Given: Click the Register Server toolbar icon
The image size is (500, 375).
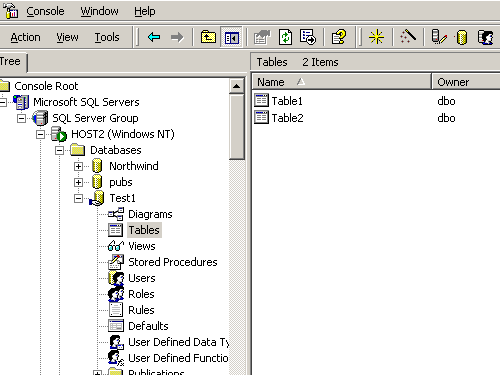Looking at the screenshot, I should 439,37.
